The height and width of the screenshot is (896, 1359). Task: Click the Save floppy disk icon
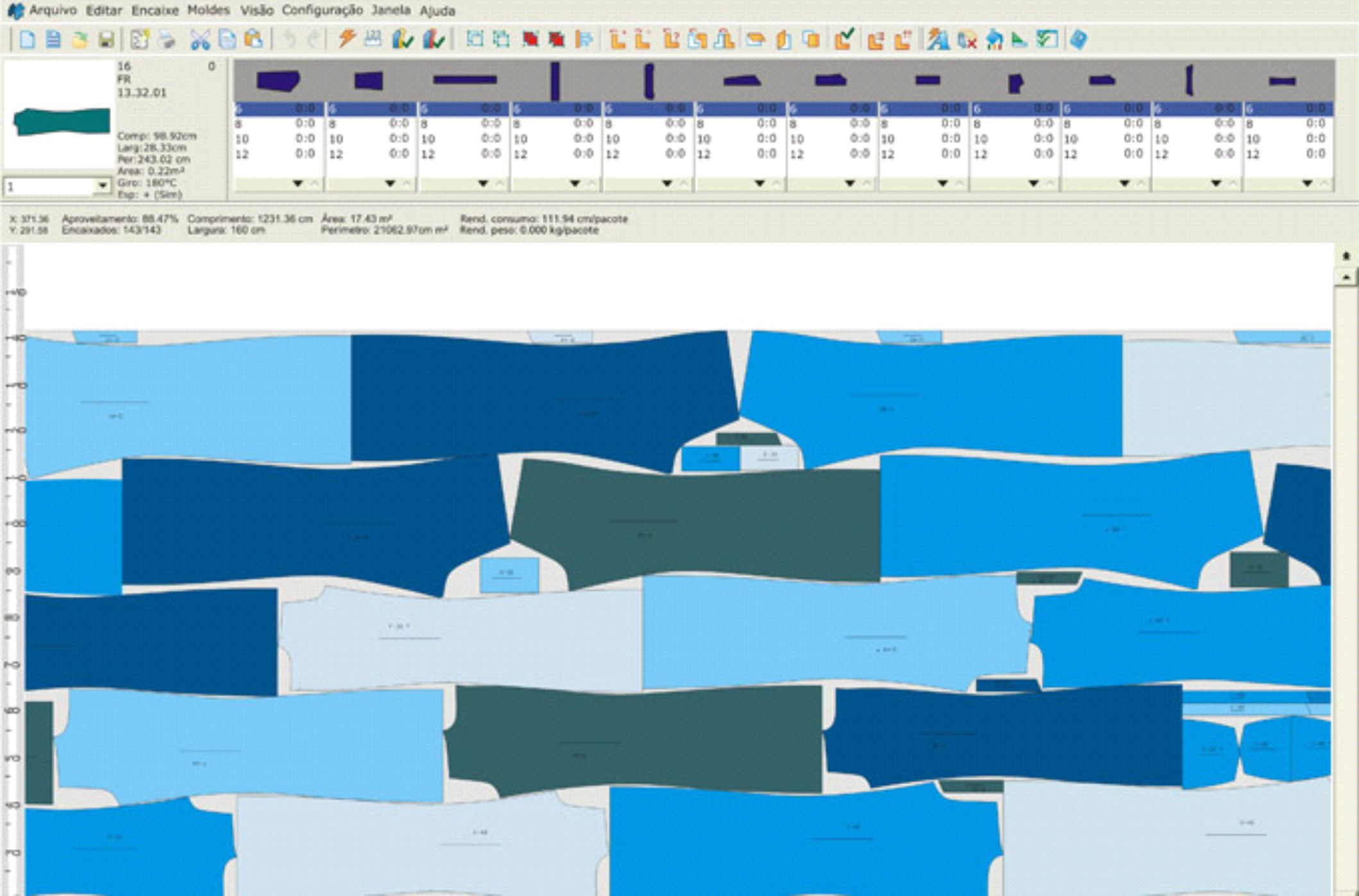pyautogui.click(x=106, y=40)
